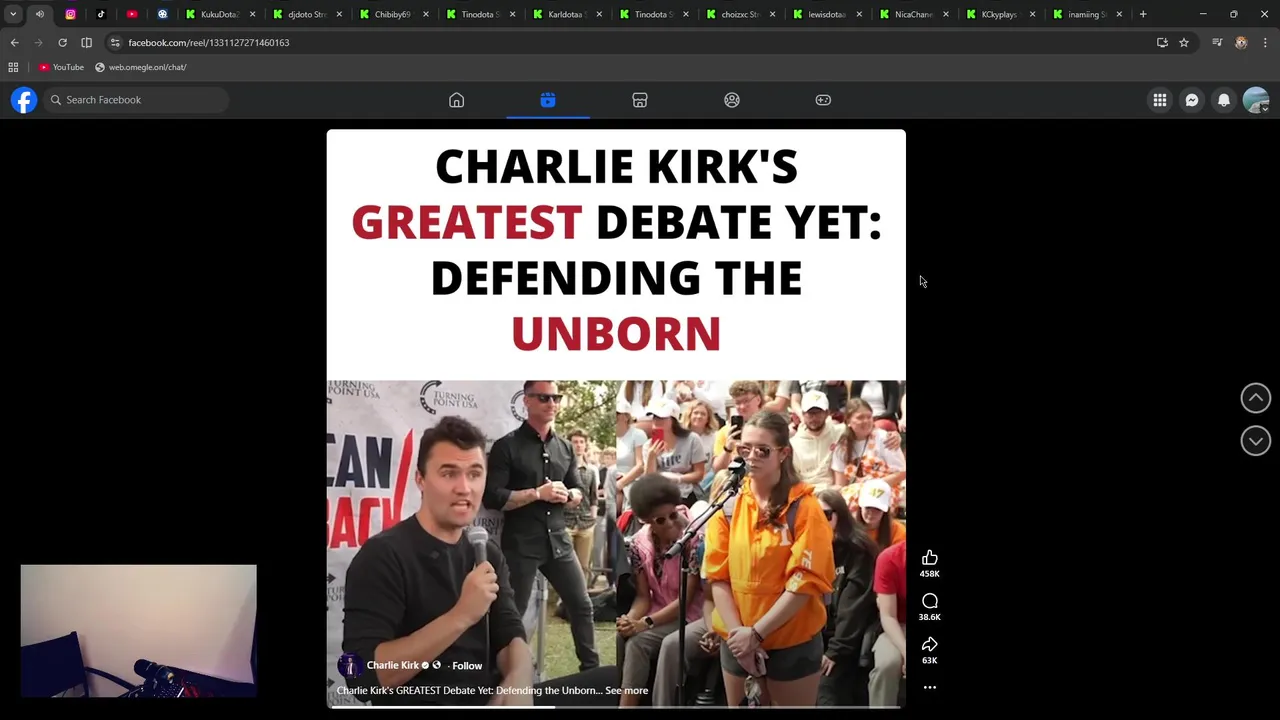Click the Follow button next to Charlie Kirk
Screen dimensions: 1280x720
coord(467,666)
